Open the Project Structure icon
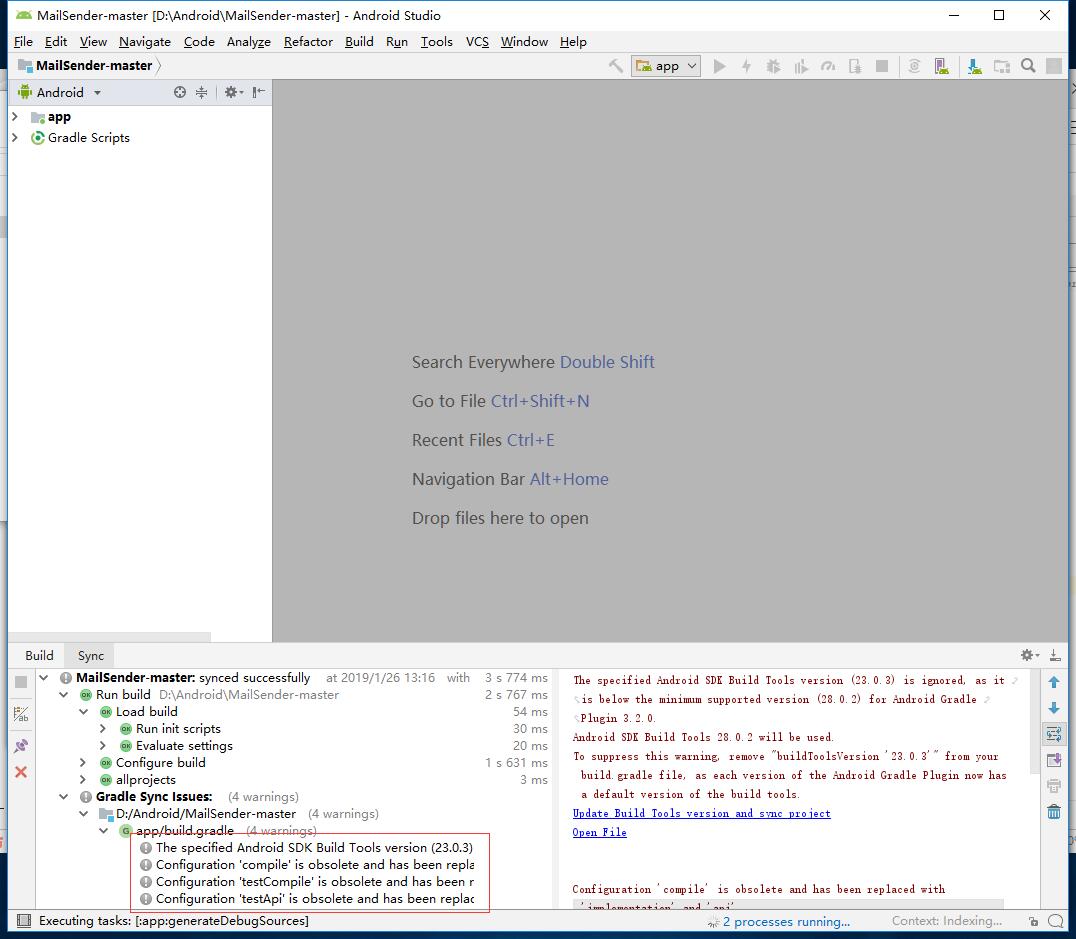Screen dimensions: 1076x939 (x=1002, y=66)
